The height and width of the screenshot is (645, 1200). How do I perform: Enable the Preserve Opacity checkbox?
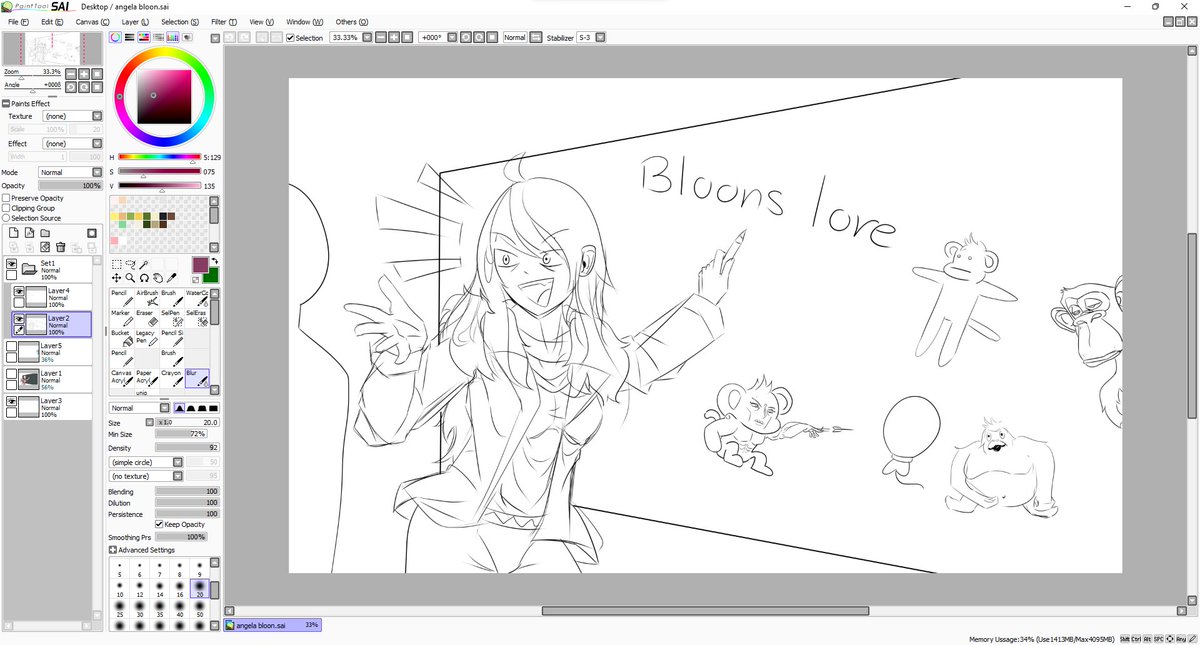[6, 198]
